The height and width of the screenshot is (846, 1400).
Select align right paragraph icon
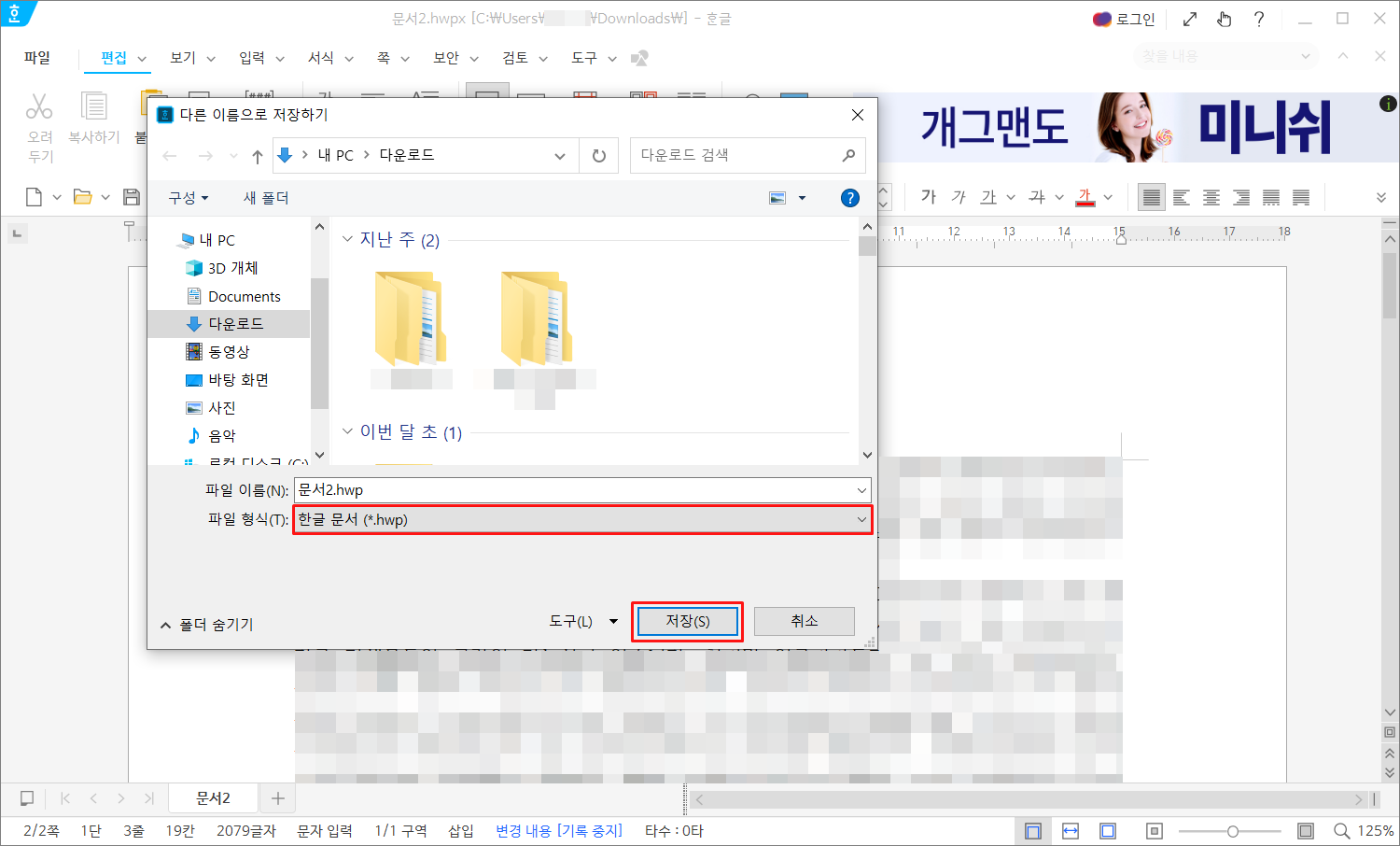1241,197
